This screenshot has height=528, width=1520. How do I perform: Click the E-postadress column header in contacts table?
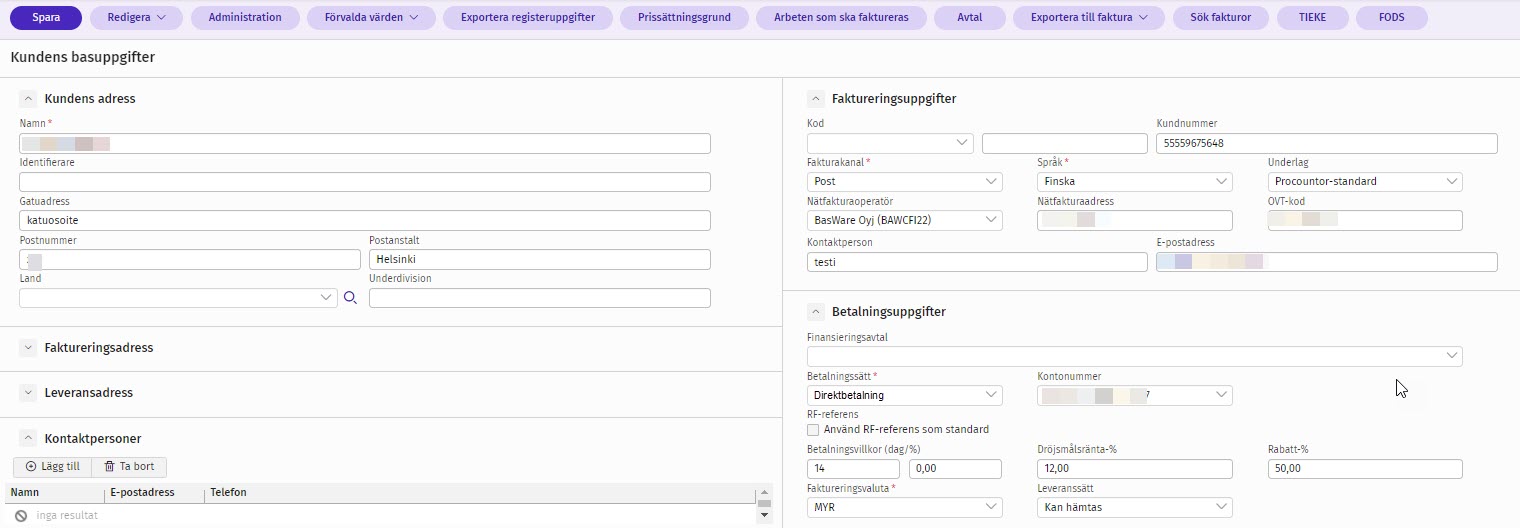[154, 493]
